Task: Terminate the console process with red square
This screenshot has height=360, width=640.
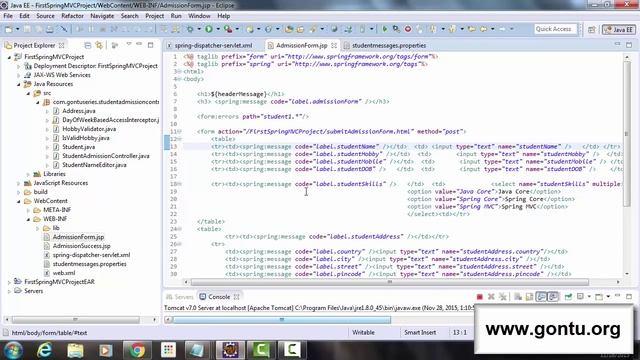Action: 480,297
